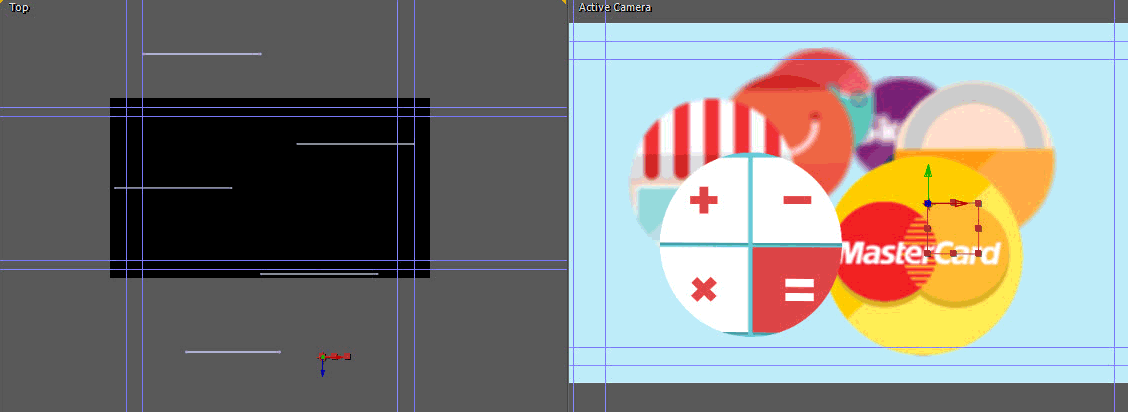Click the left-middle selection handle
Screen dimensions: 1128x412
[928, 229]
